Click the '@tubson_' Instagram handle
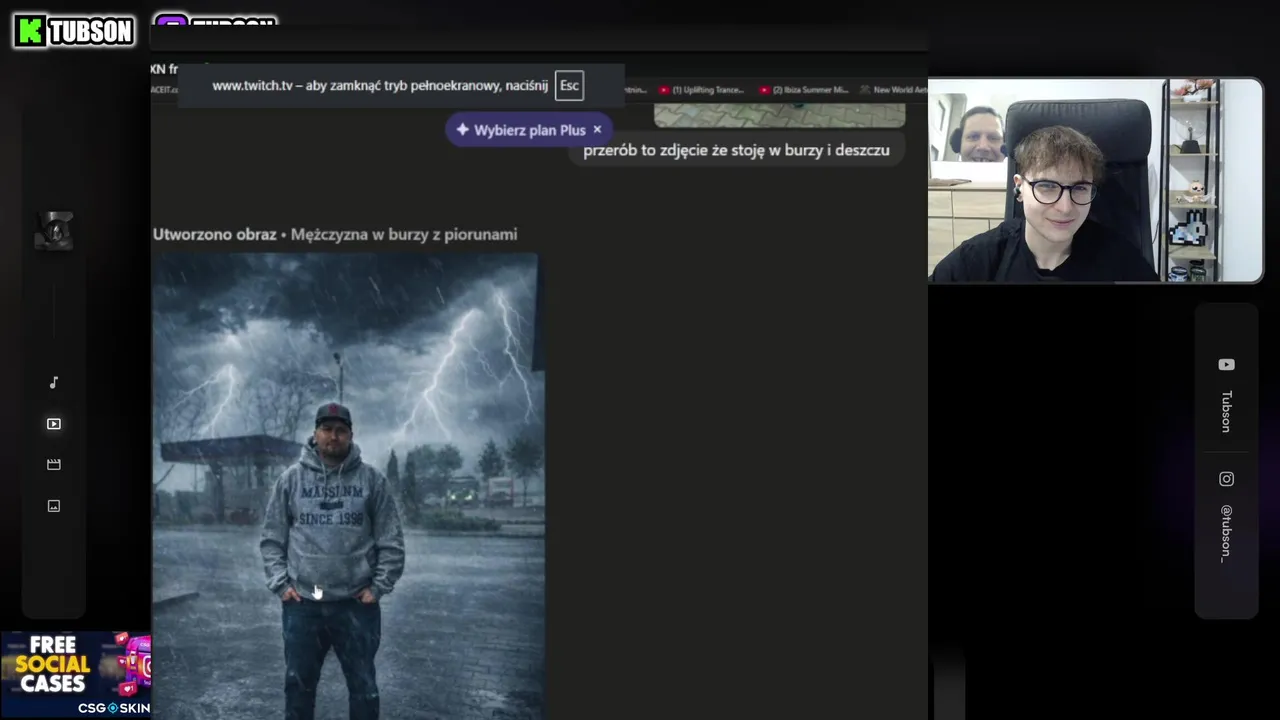 pyautogui.click(x=1226, y=533)
